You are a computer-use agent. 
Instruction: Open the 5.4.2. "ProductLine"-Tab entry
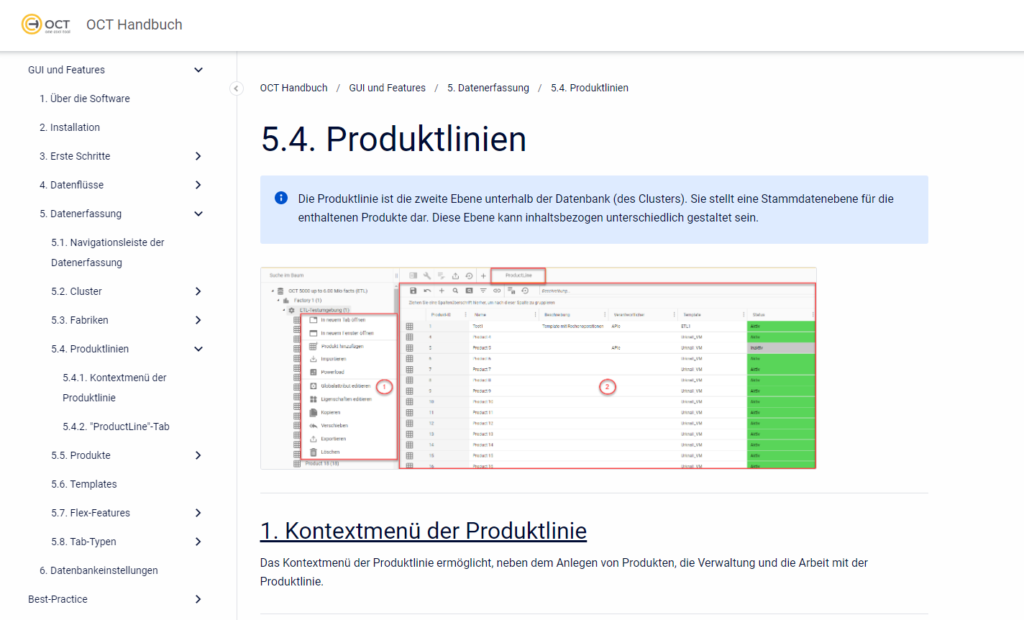[x=115, y=427]
